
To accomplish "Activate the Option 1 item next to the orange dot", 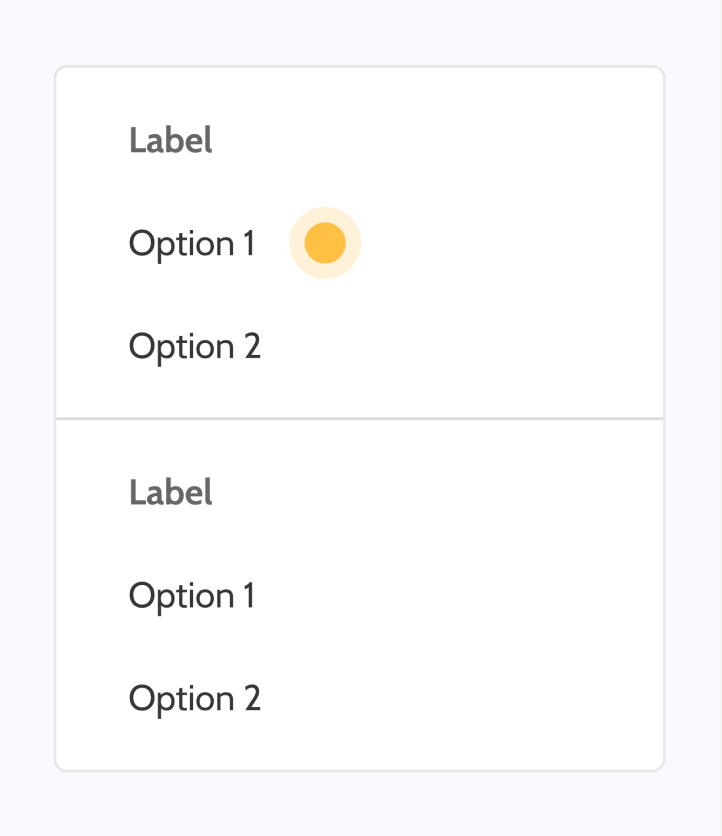I will pyautogui.click(x=192, y=244).
